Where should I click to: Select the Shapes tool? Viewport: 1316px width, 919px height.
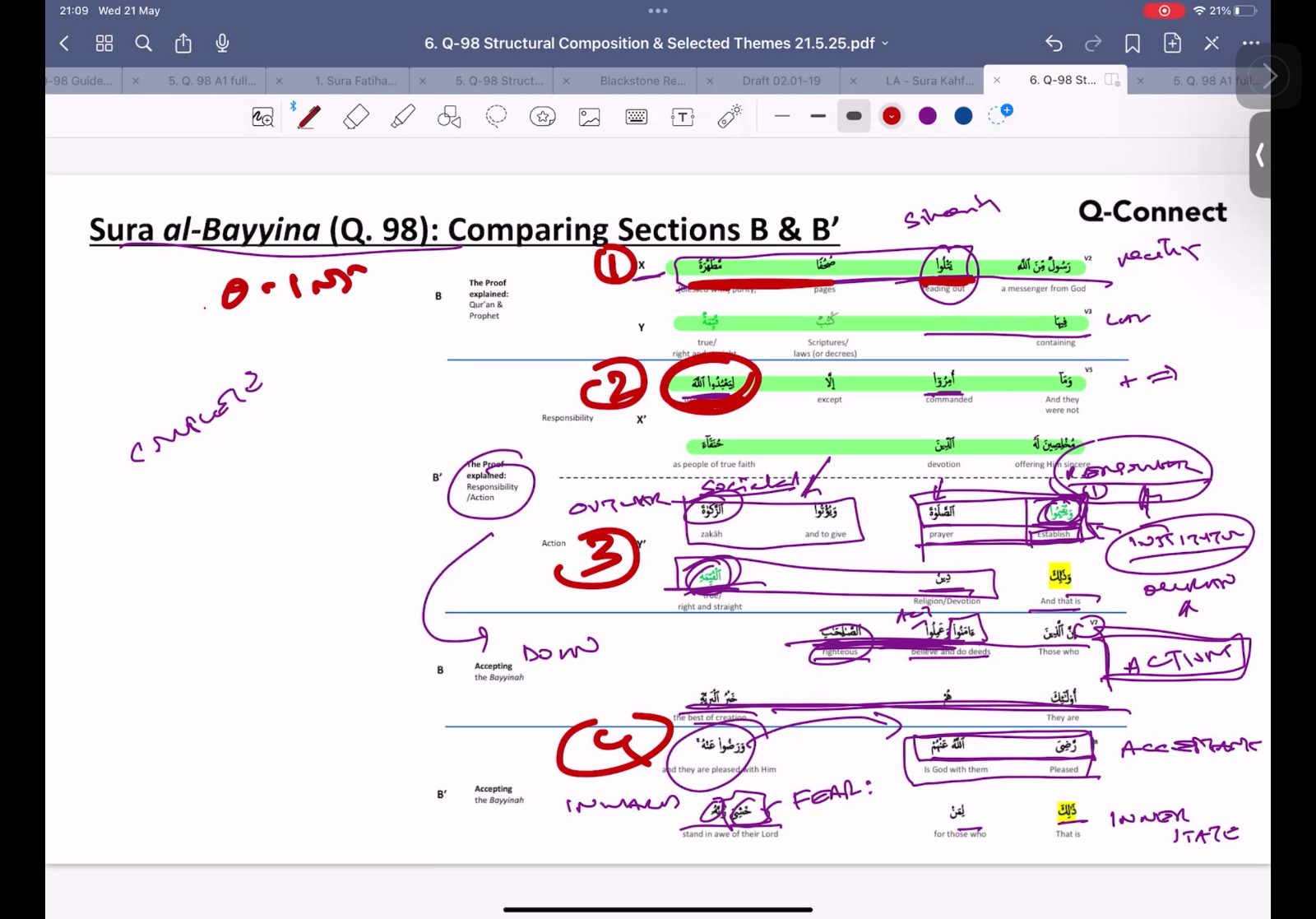click(449, 117)
